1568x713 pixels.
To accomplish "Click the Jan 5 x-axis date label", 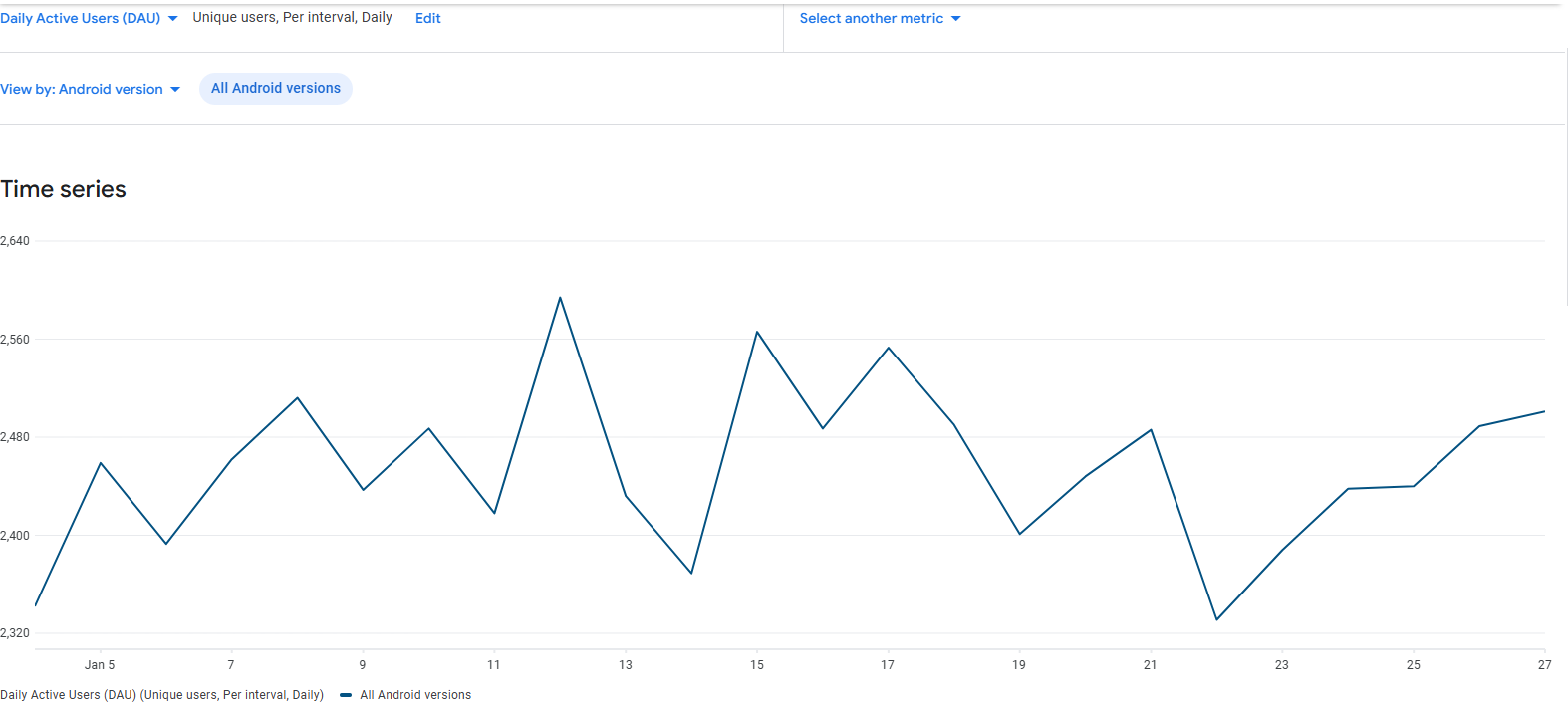I will pos(100,665).
